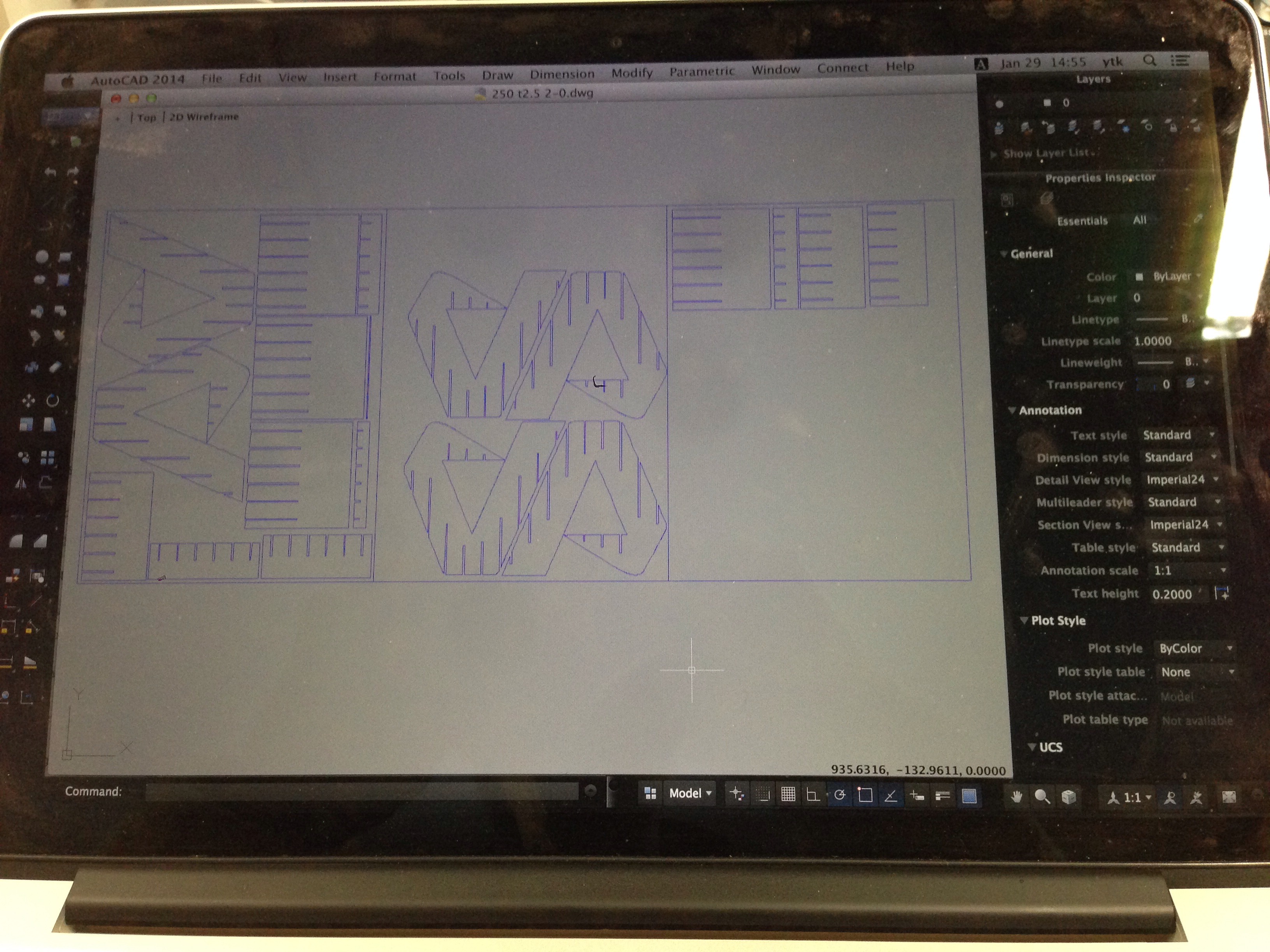Toggle Object Snap in status bar
Screen dimensions: 1270x952
865,795
